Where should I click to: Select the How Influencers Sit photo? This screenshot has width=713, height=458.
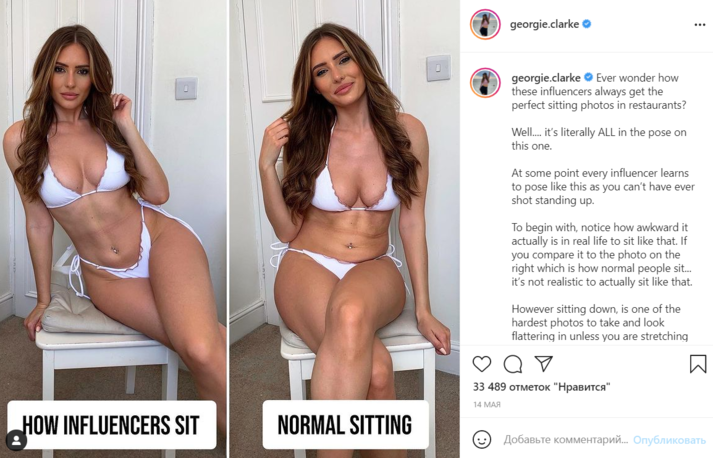(113, 229)
